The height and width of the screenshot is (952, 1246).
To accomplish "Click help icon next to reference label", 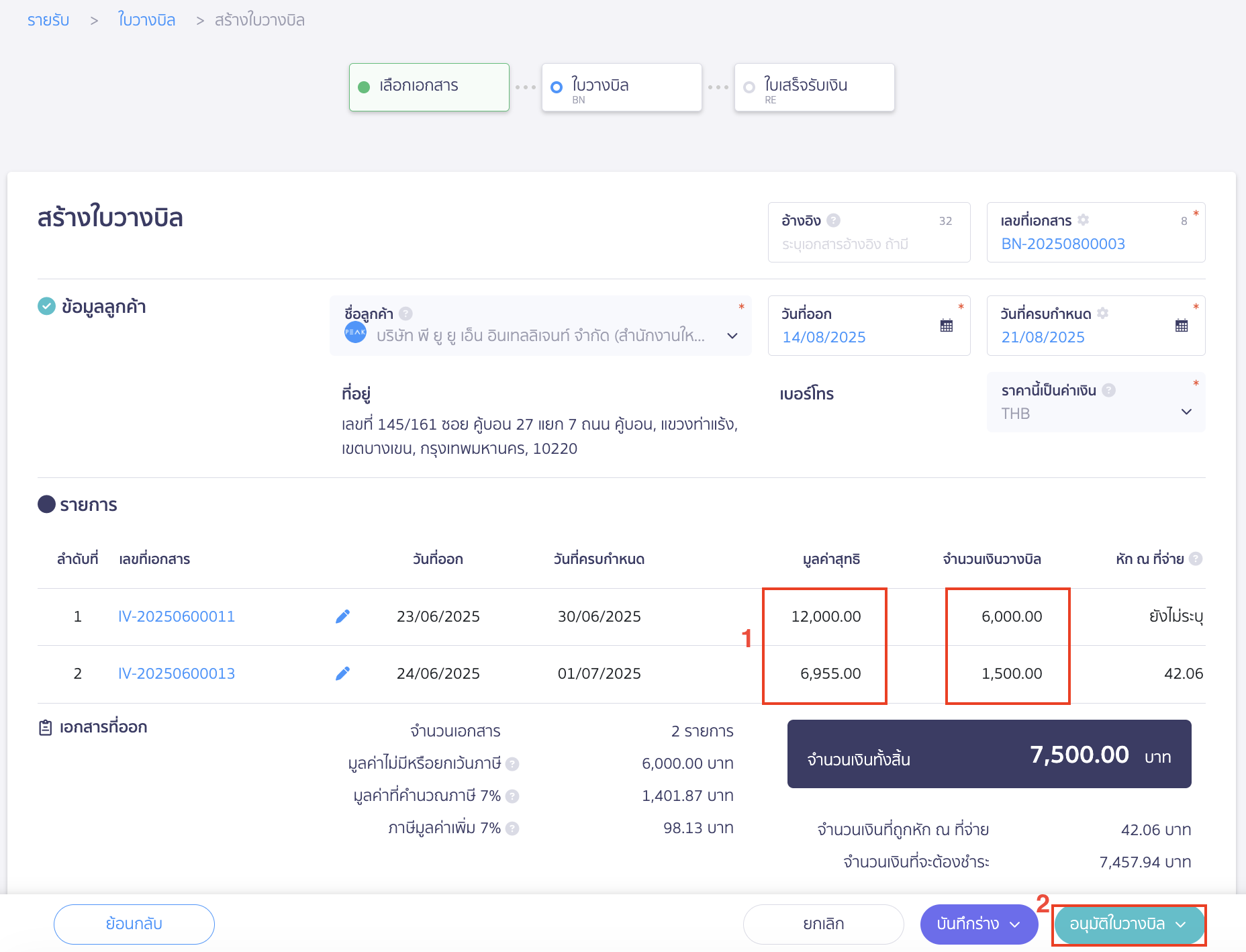I will pyautogui.click(x=833, y=220).
